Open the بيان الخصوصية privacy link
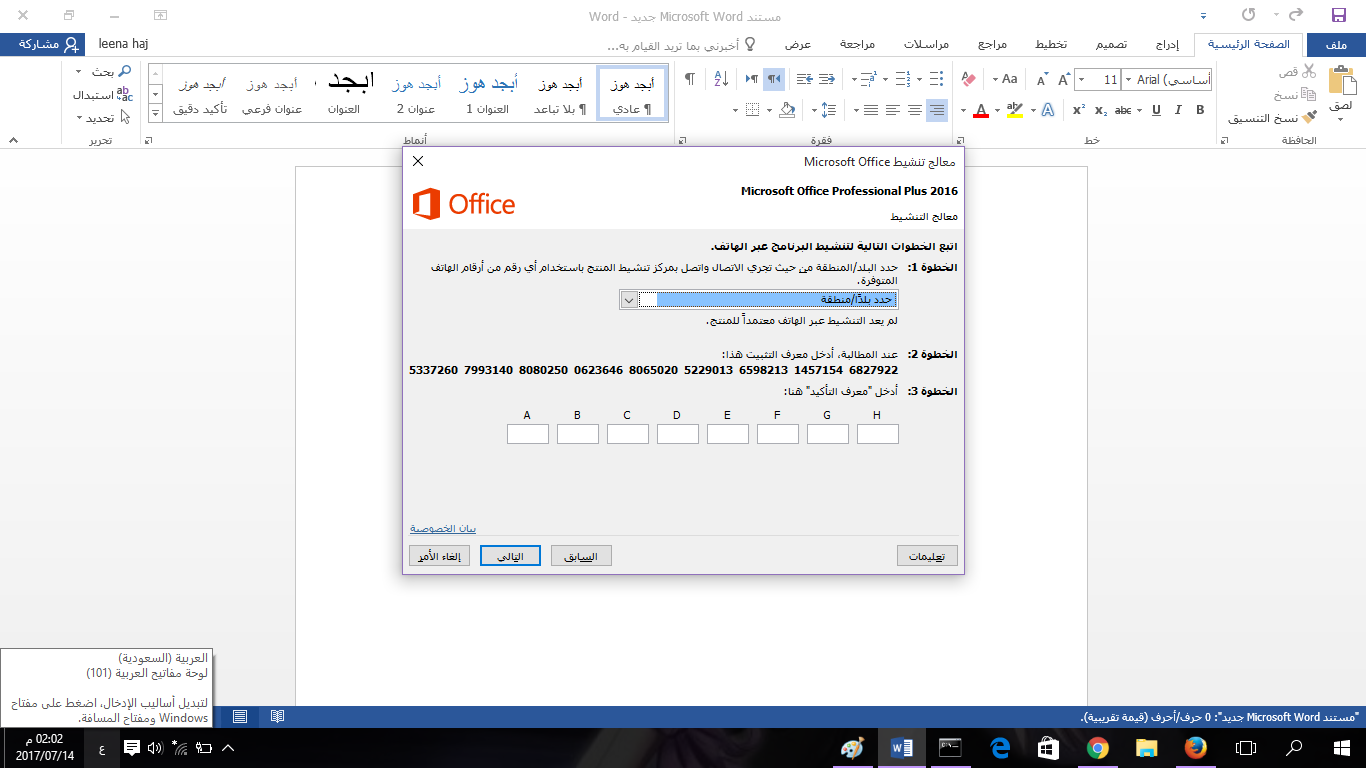The width and height of the screenshot is (1366, 768). 443,528
